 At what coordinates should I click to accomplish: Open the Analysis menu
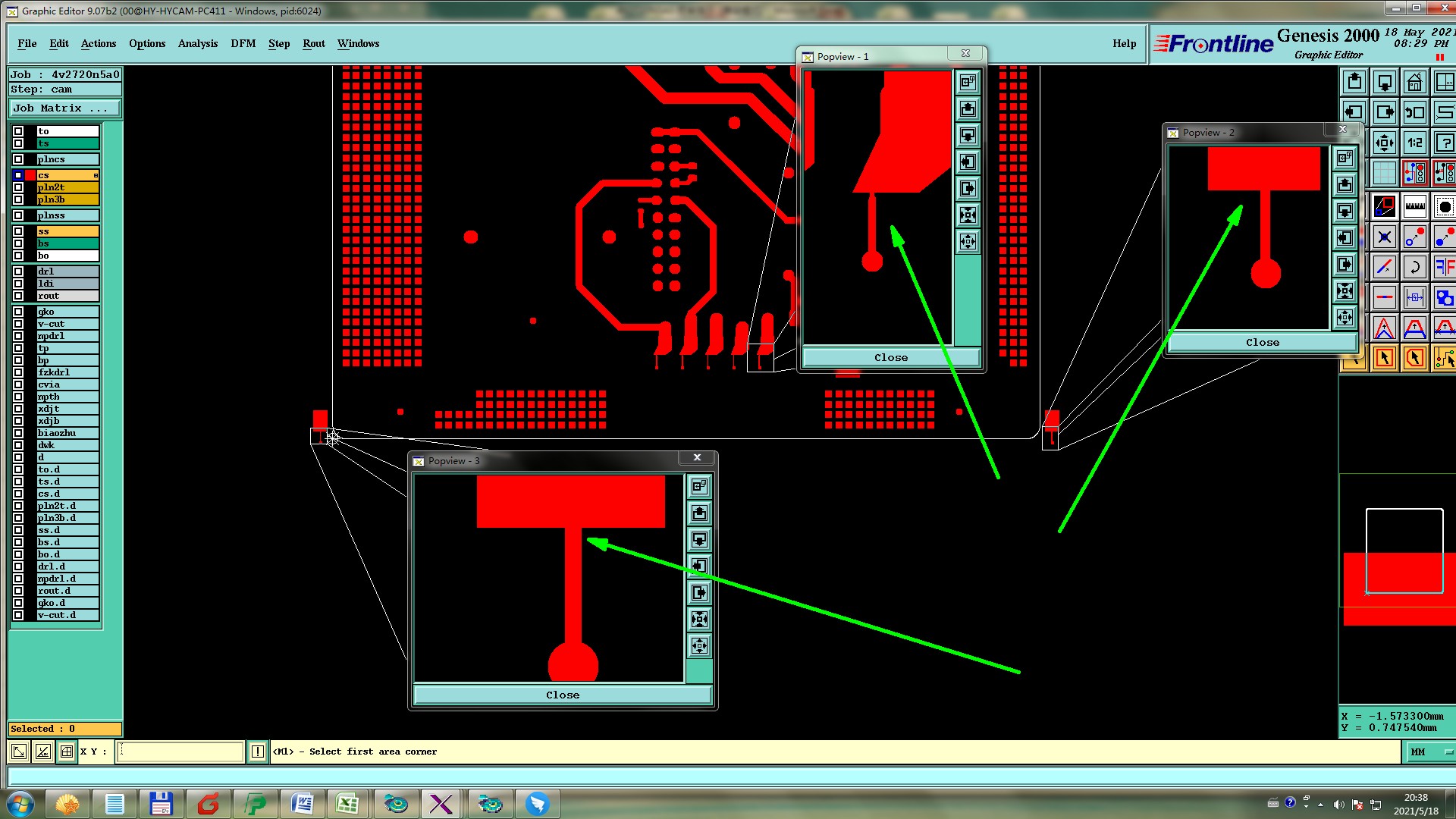coord(197,43)
